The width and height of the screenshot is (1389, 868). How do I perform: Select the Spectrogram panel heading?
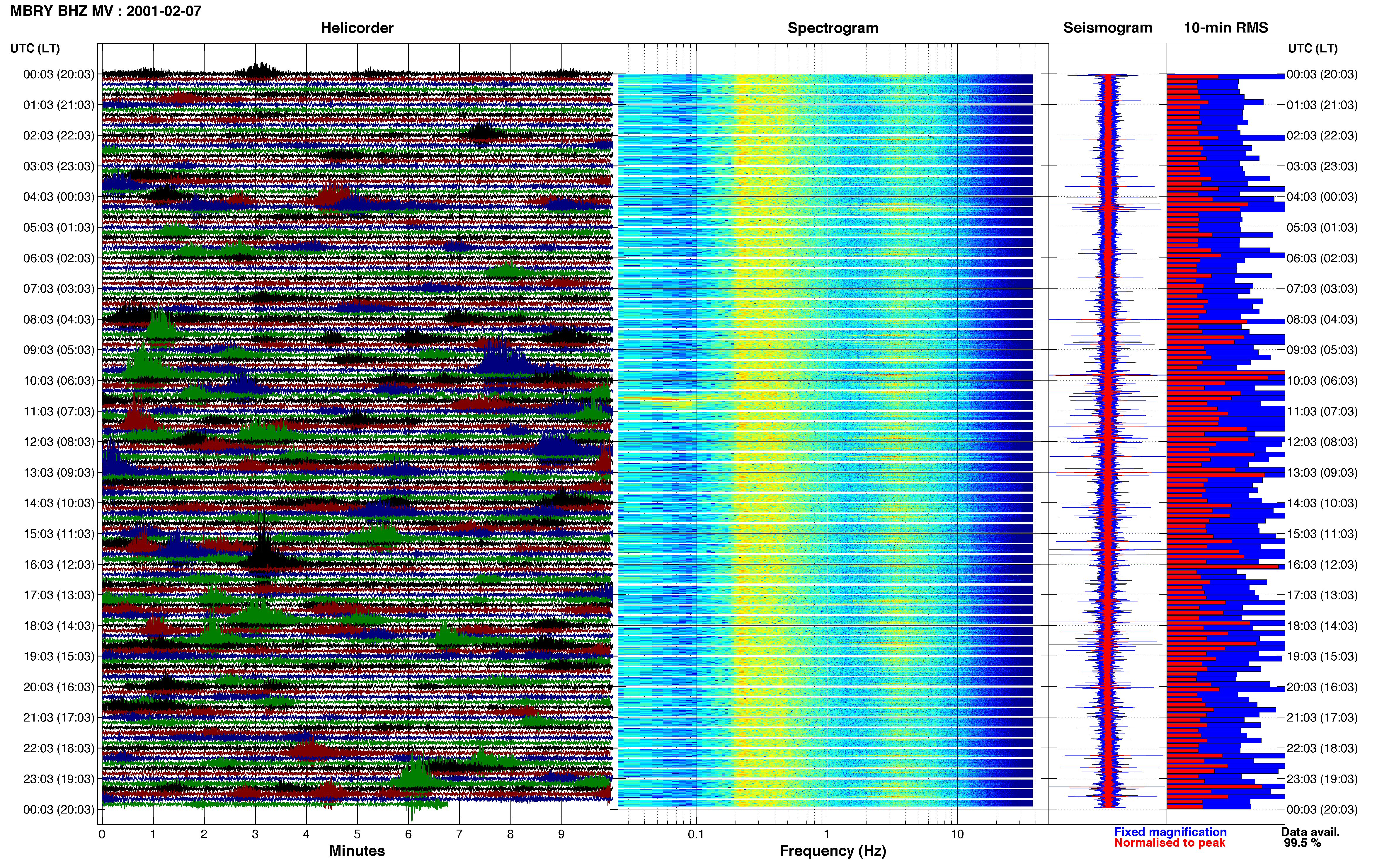click(833, 28)
